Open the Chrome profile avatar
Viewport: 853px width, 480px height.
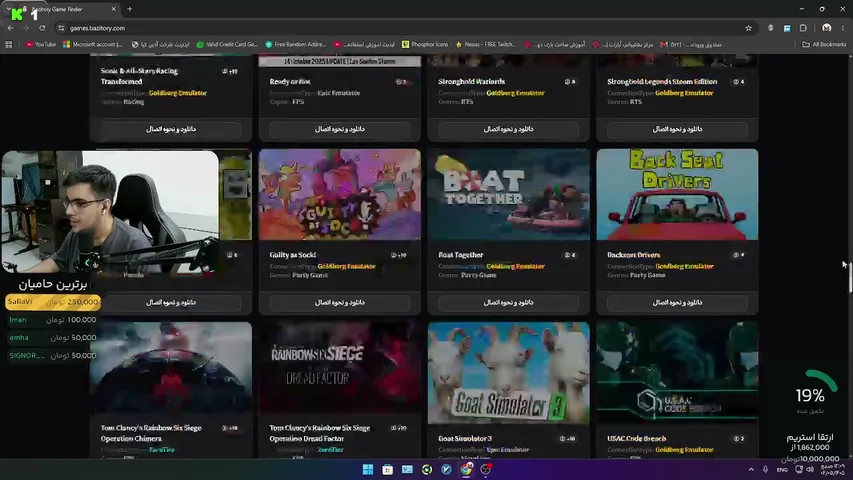point(827,28)
